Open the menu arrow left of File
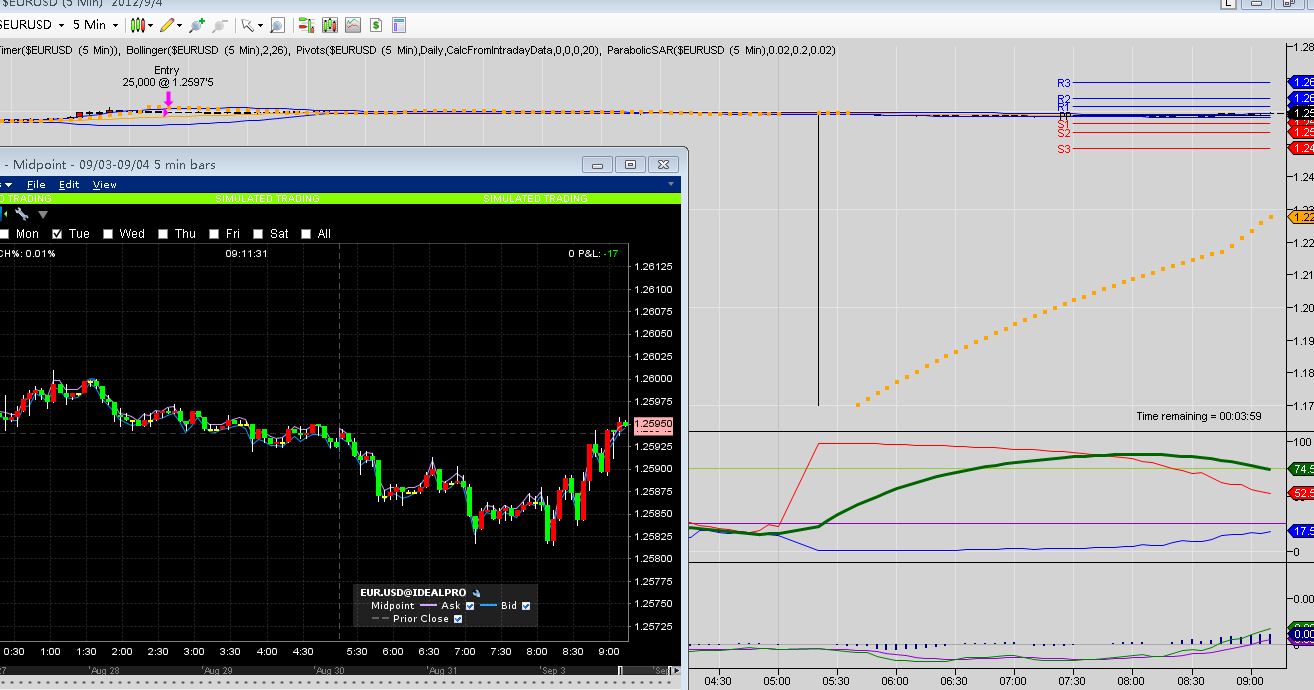 coord(7,184)
